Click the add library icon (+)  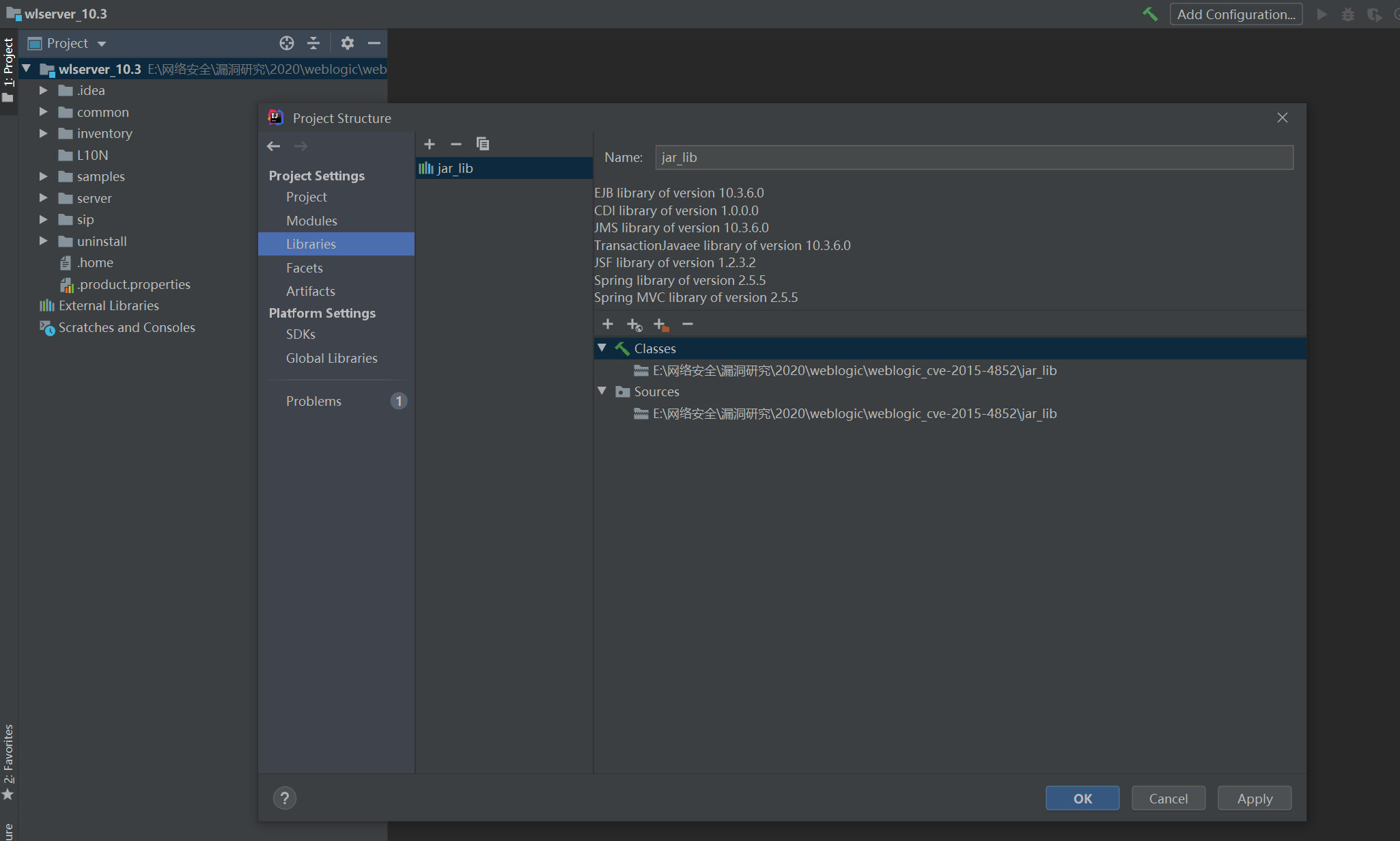[x=429, y=143]
